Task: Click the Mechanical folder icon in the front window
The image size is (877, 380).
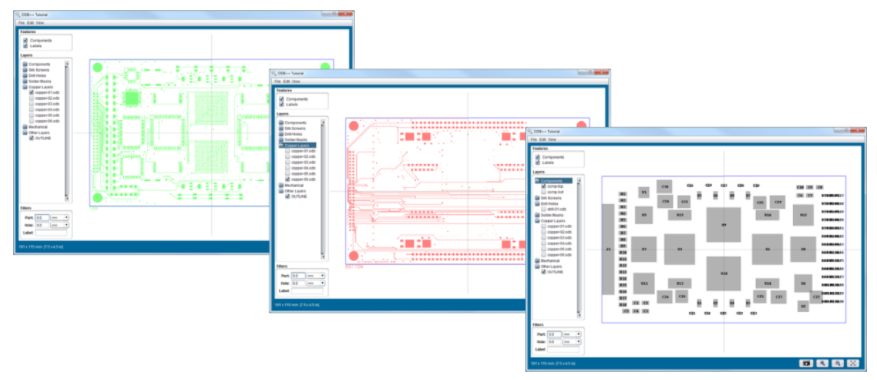Action: (537, 260)
